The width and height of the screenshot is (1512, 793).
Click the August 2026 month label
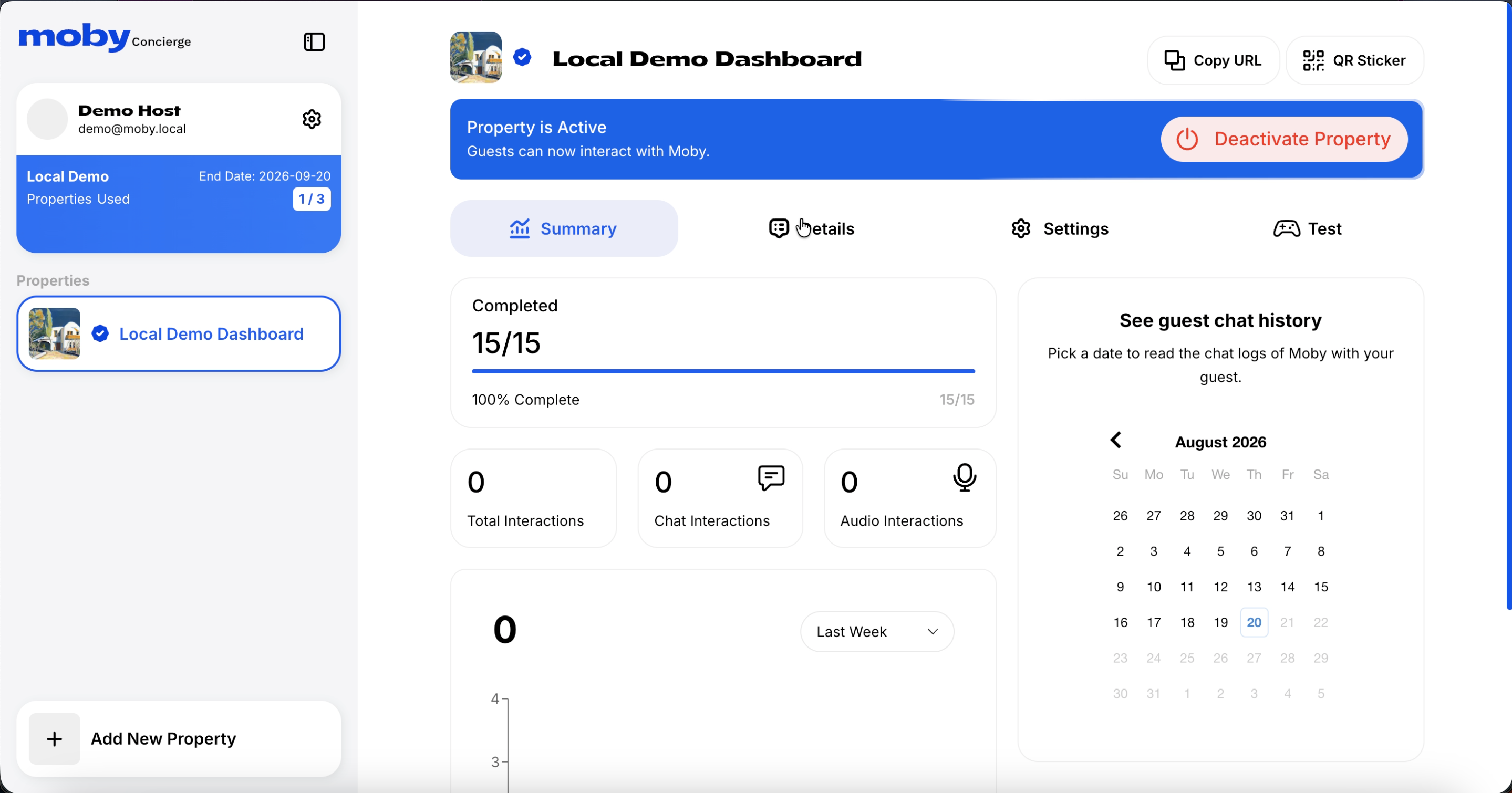(x=1220, y=442)
